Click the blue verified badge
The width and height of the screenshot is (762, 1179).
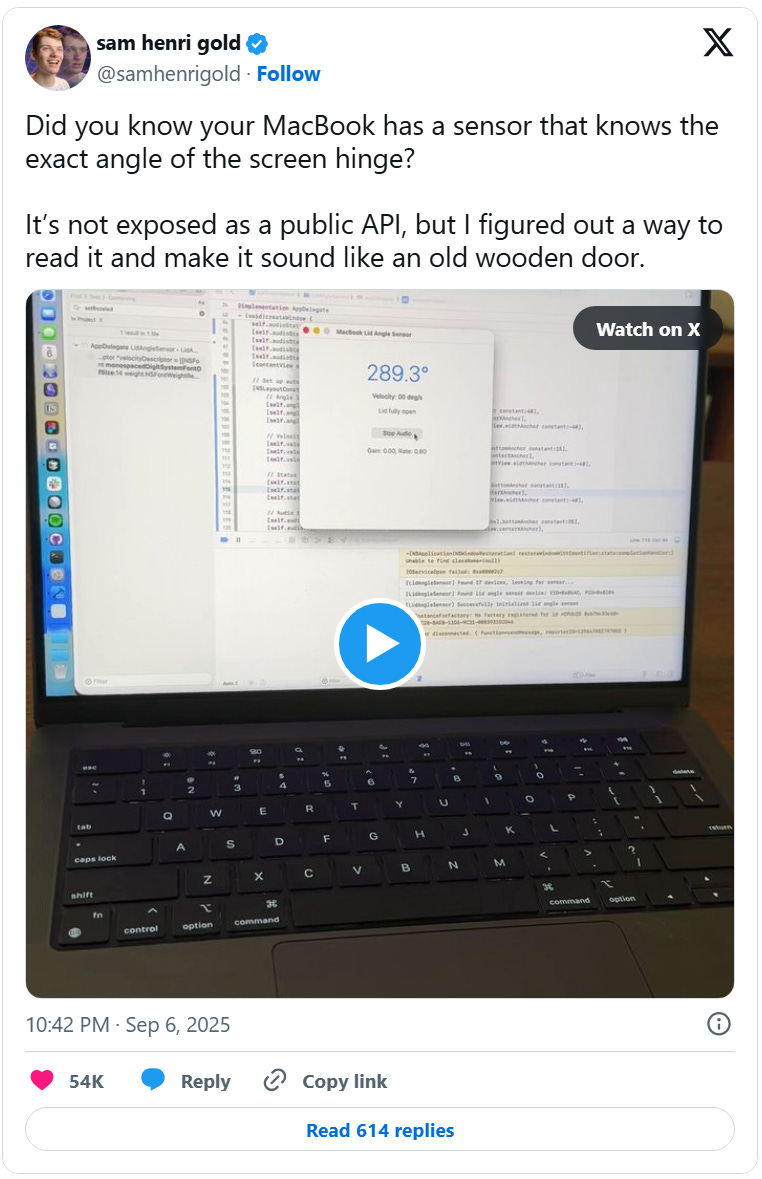coord(257,44)
